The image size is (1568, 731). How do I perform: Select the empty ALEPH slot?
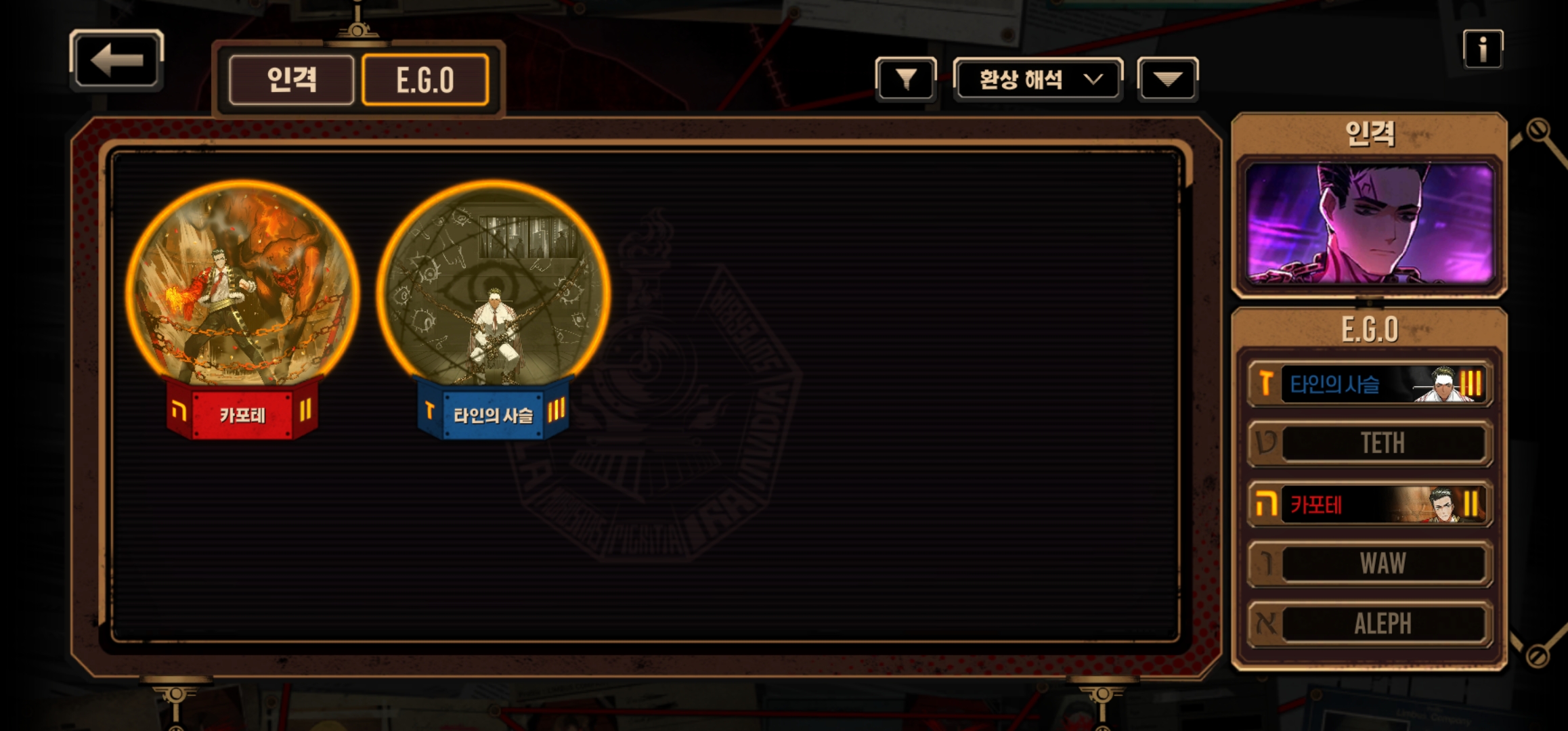tap(1369, 623)
